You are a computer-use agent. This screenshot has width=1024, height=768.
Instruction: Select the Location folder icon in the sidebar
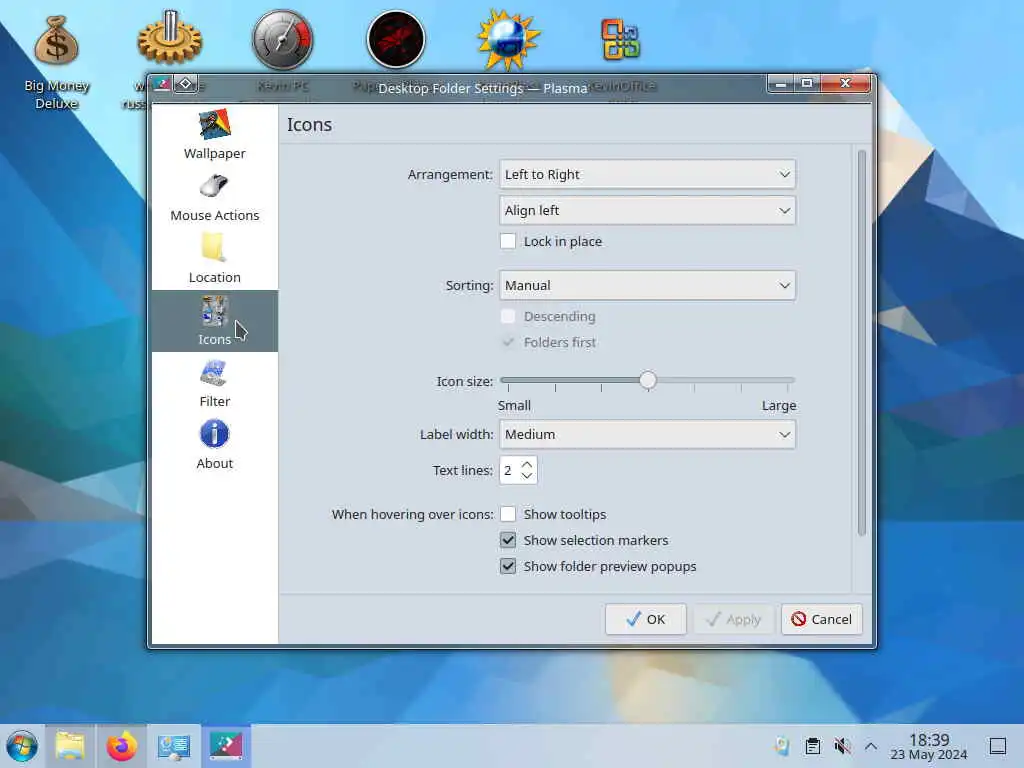click(214, 248)
